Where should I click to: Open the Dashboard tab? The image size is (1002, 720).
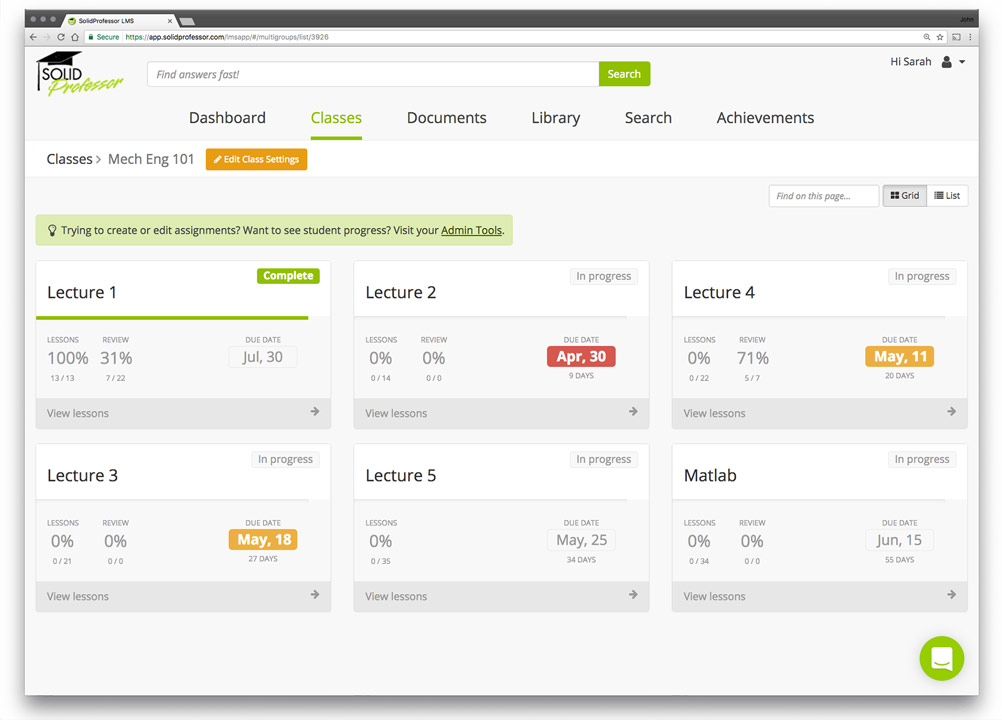point(227,118)
